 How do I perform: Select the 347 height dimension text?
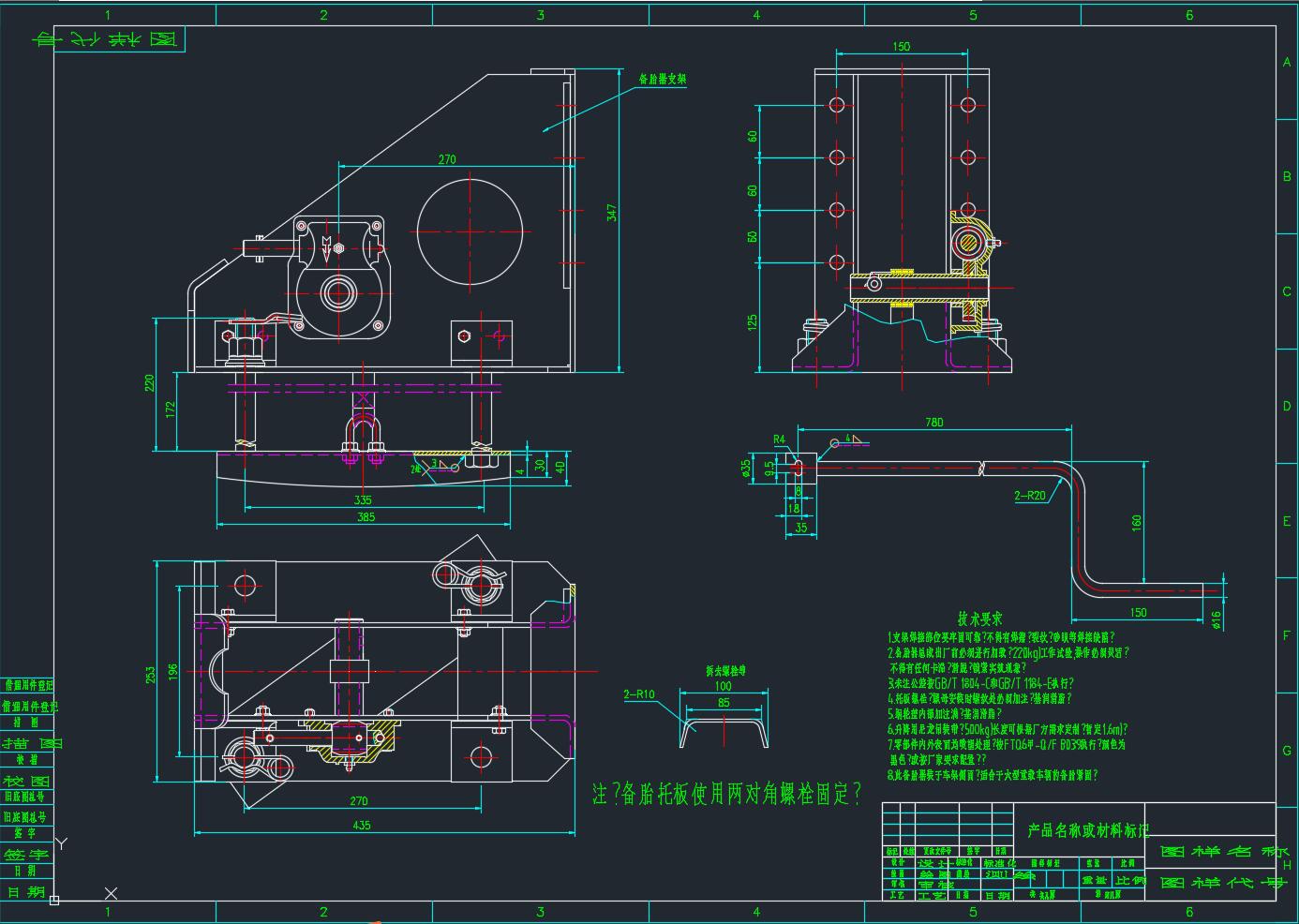(612, 213)
